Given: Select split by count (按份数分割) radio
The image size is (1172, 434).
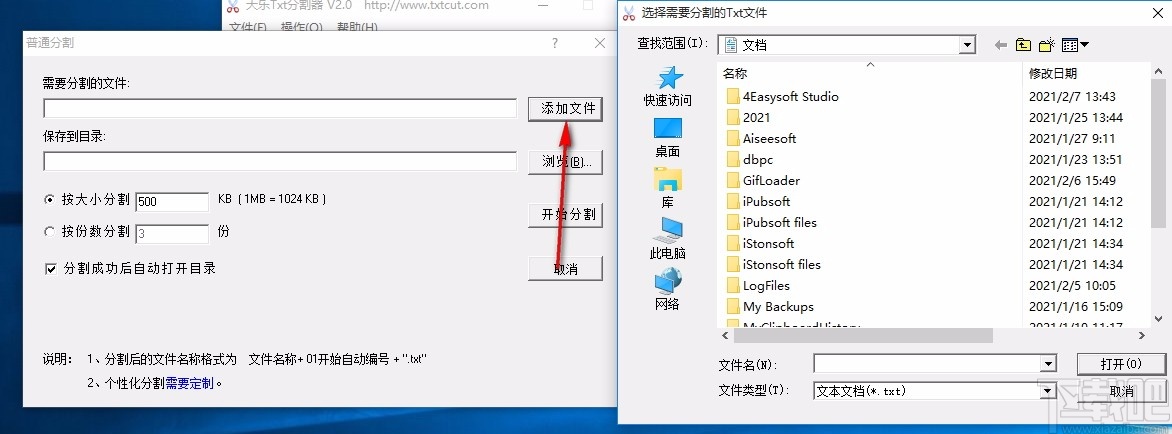Looking at the screenshot, I should [50, 232].
